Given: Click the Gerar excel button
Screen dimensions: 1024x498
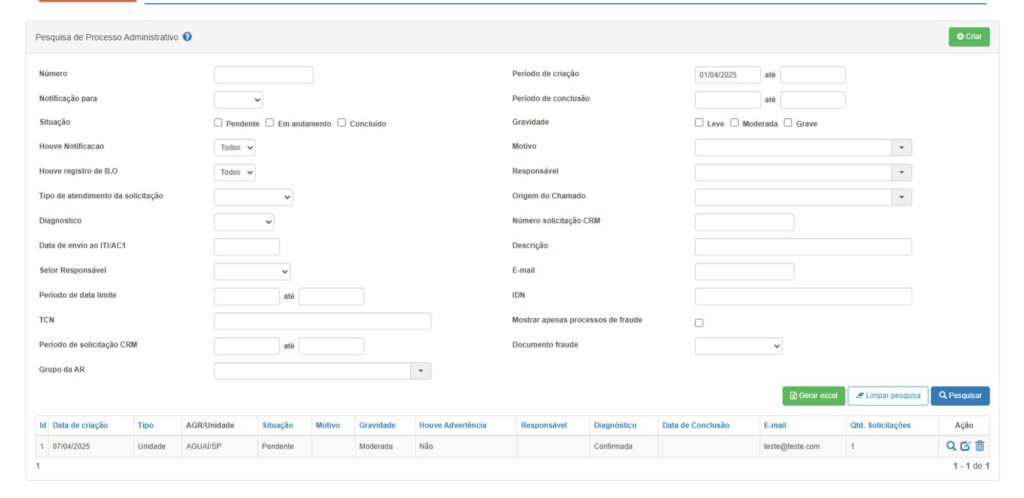Looking at the screenshot, I should 814,396.
